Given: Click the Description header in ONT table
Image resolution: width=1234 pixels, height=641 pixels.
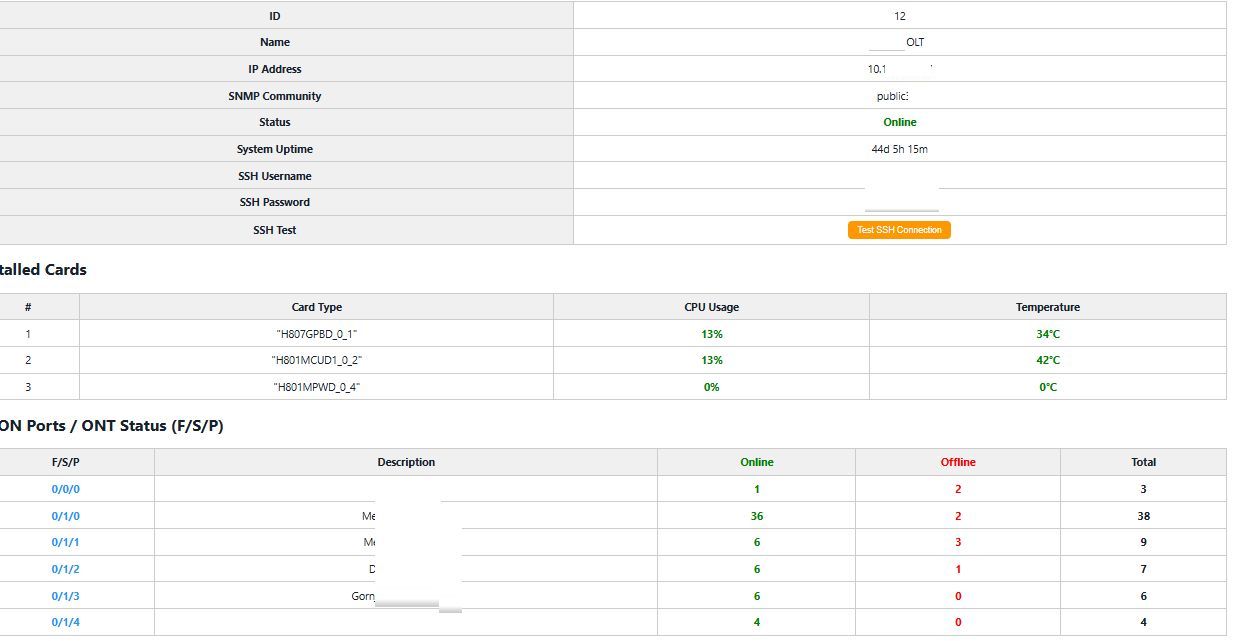Looking at the screenshot, I should [406, 461].
